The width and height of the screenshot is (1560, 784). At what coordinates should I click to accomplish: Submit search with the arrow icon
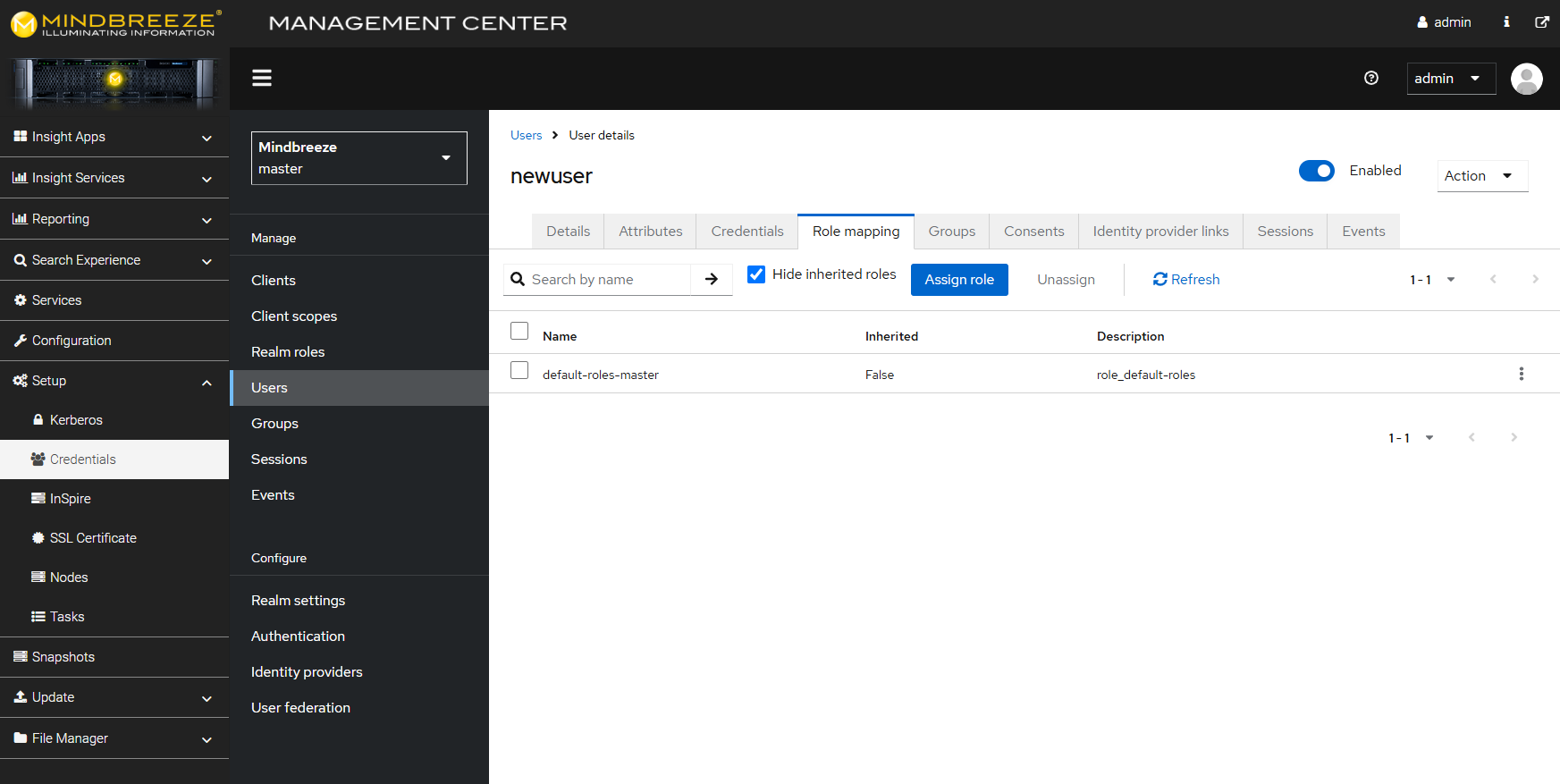712,280
